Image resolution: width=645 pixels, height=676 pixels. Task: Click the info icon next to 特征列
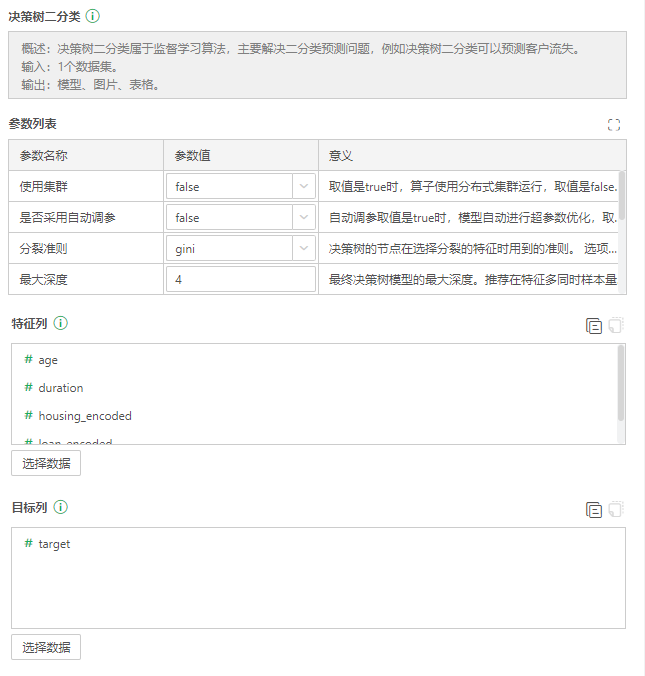(61, 324)
